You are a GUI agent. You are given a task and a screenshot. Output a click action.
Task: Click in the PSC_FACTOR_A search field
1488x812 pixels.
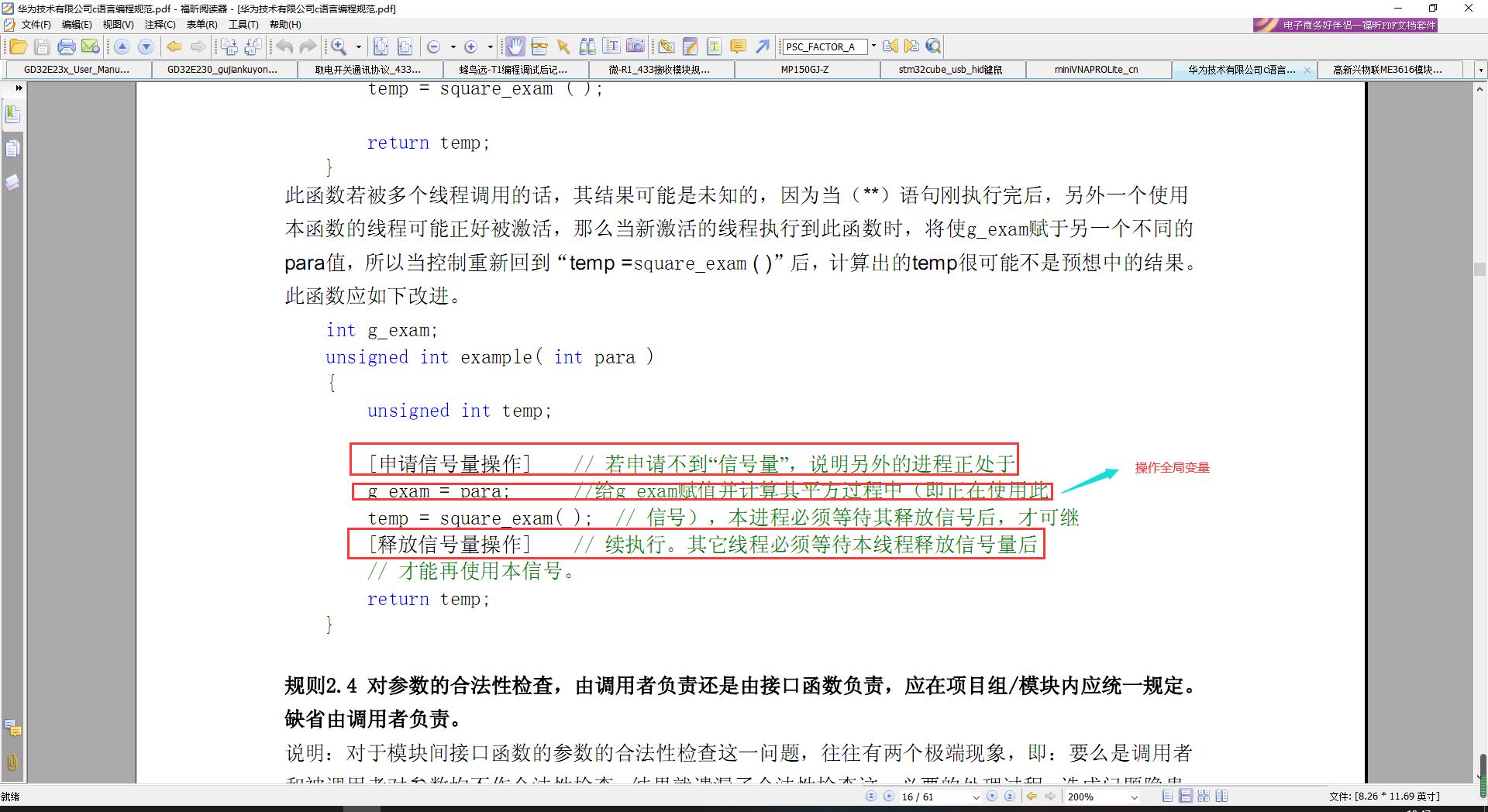click(x=825, y=46)
